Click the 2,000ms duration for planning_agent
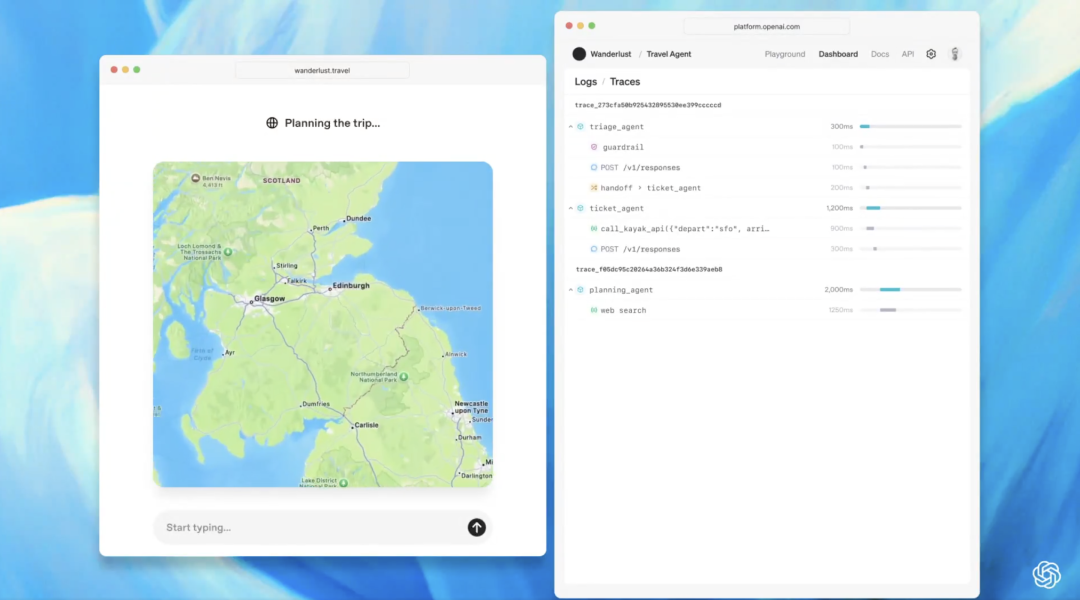The height and width of the screenshot is (600, 1080). click(x=838, y=290)
